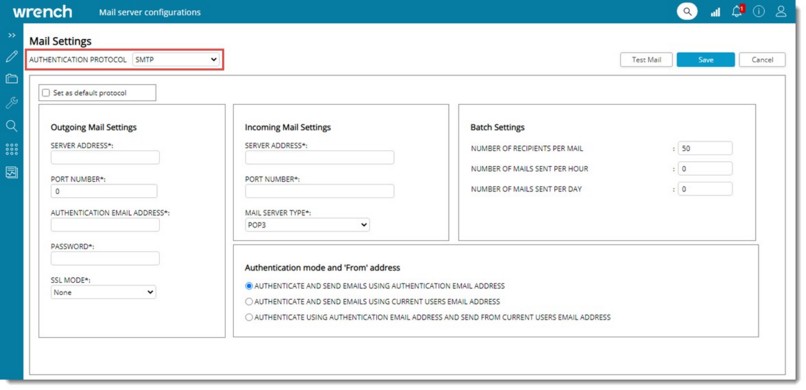Image resolution: width=806 pixels, height=390 pixels.
Task: Enable Set as default protocol checkbox
Action: 46,93
